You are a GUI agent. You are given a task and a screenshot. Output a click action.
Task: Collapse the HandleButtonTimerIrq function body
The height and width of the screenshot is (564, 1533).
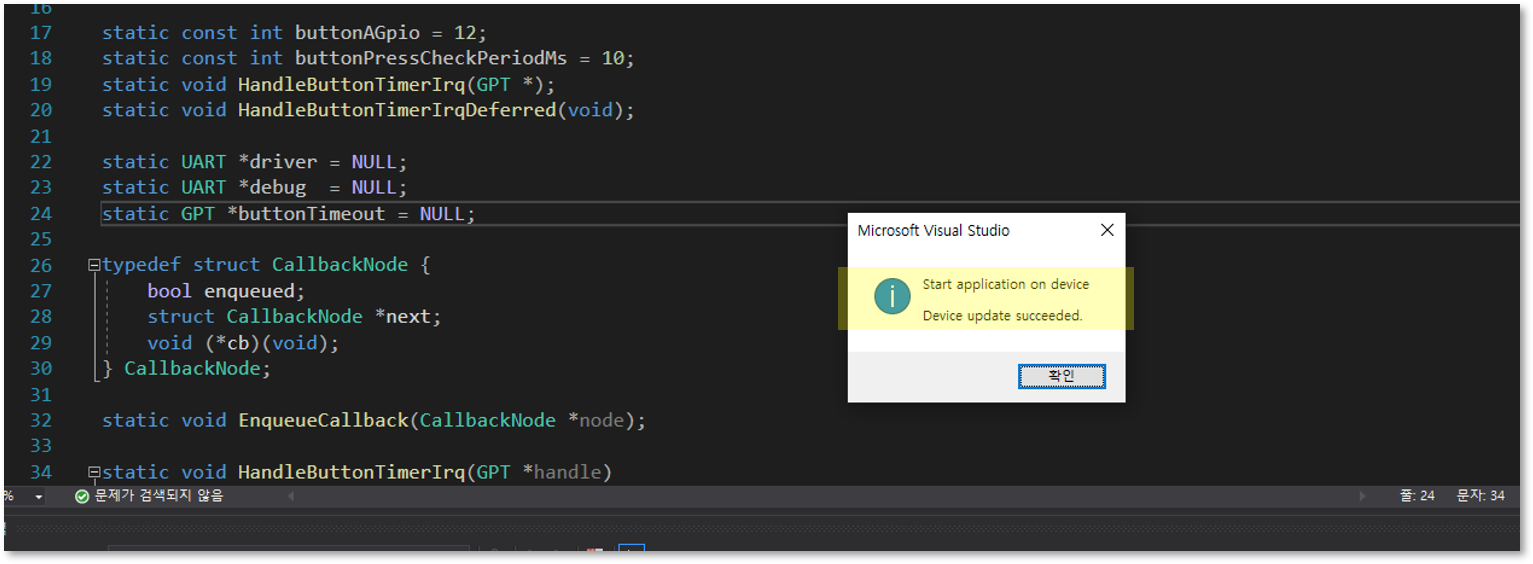coord(94,472)
